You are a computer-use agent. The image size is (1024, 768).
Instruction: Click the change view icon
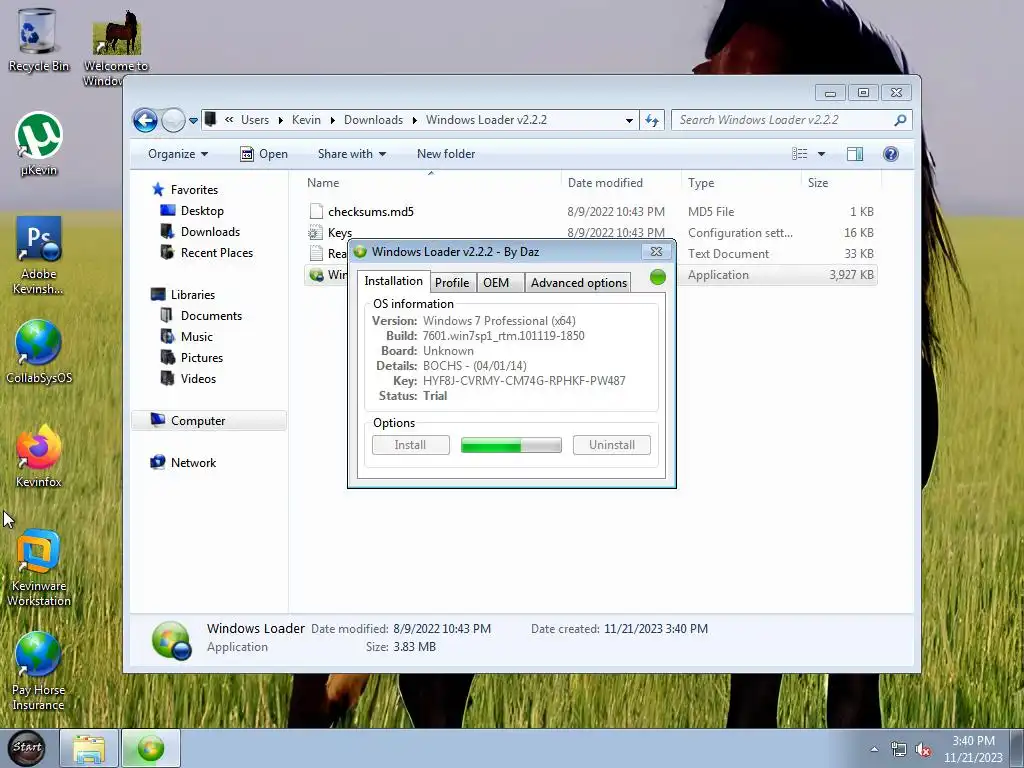(799, 154)
